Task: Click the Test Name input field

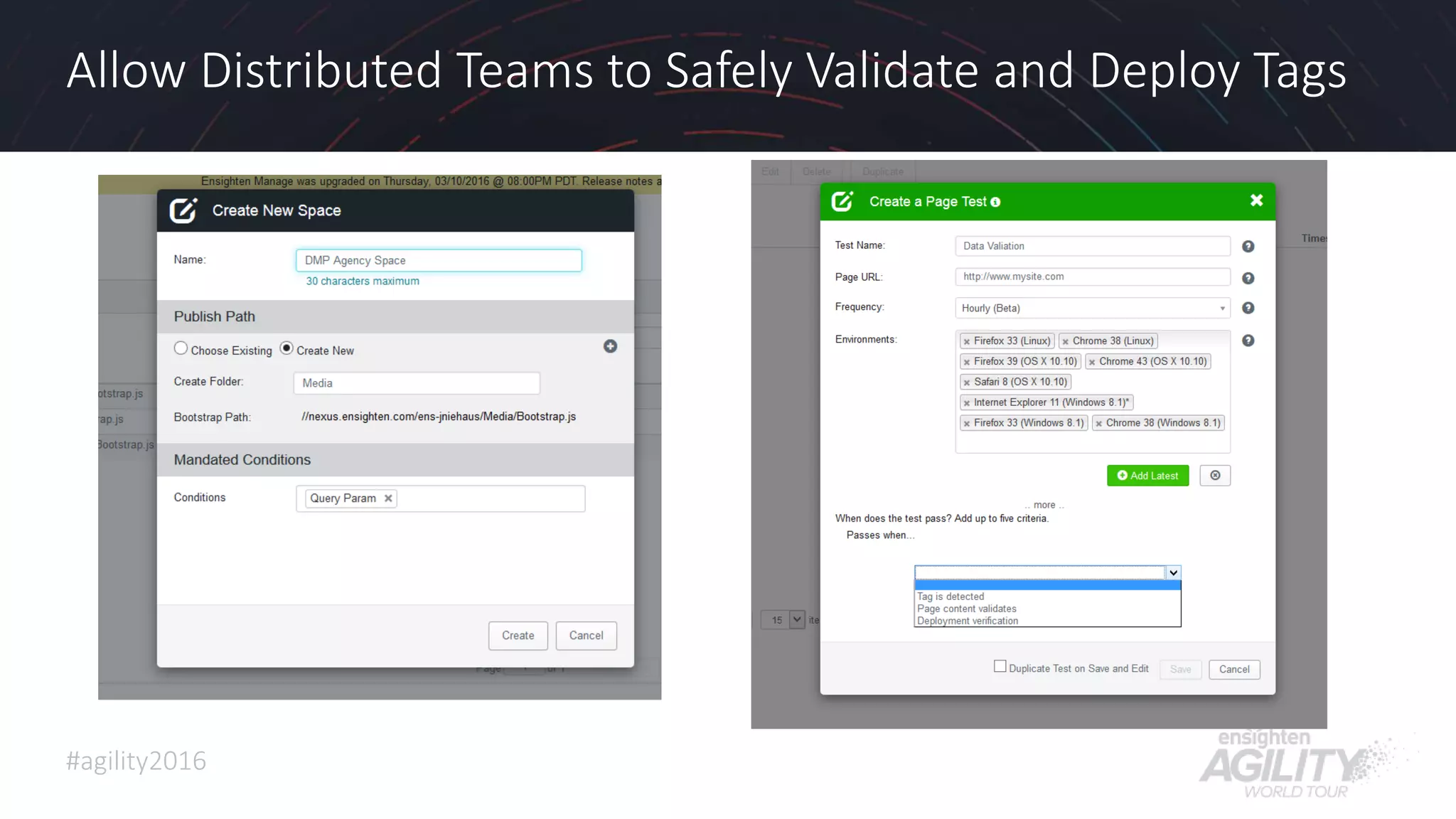Action: (1093, 246)
